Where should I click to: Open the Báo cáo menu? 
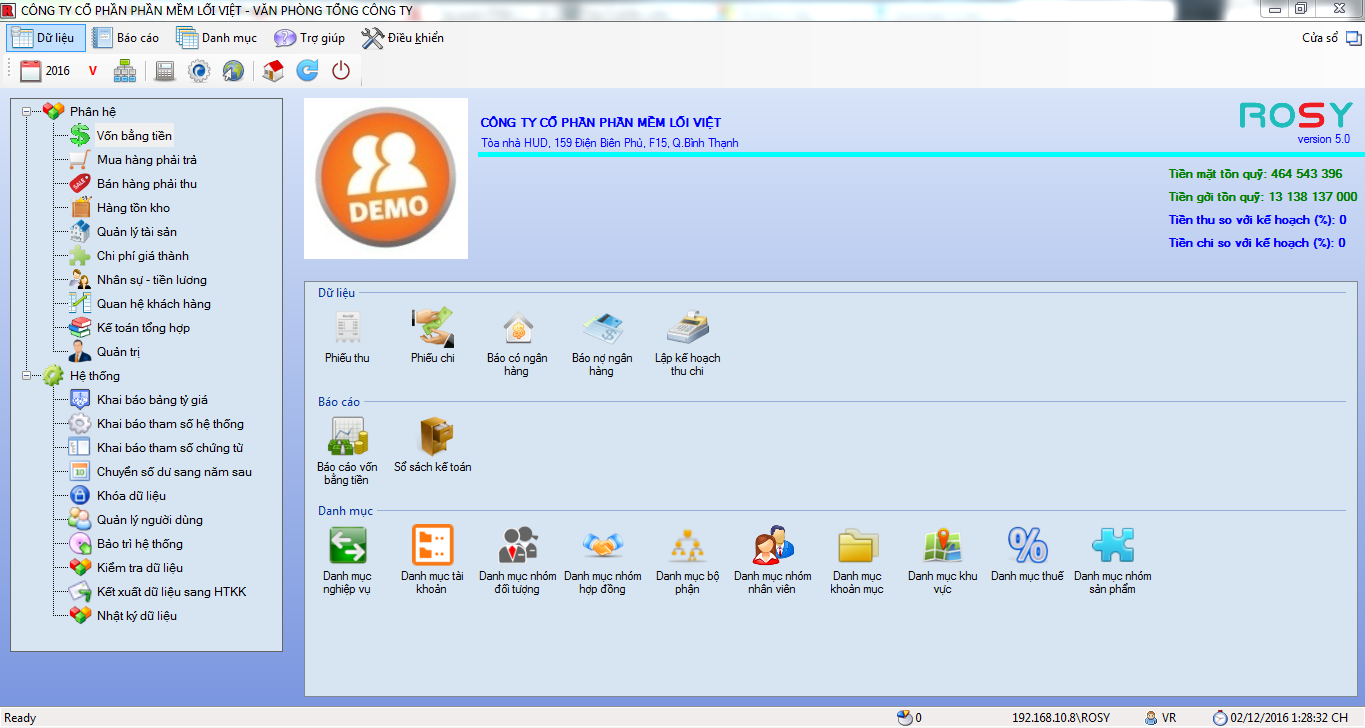(x=126, y=38)
